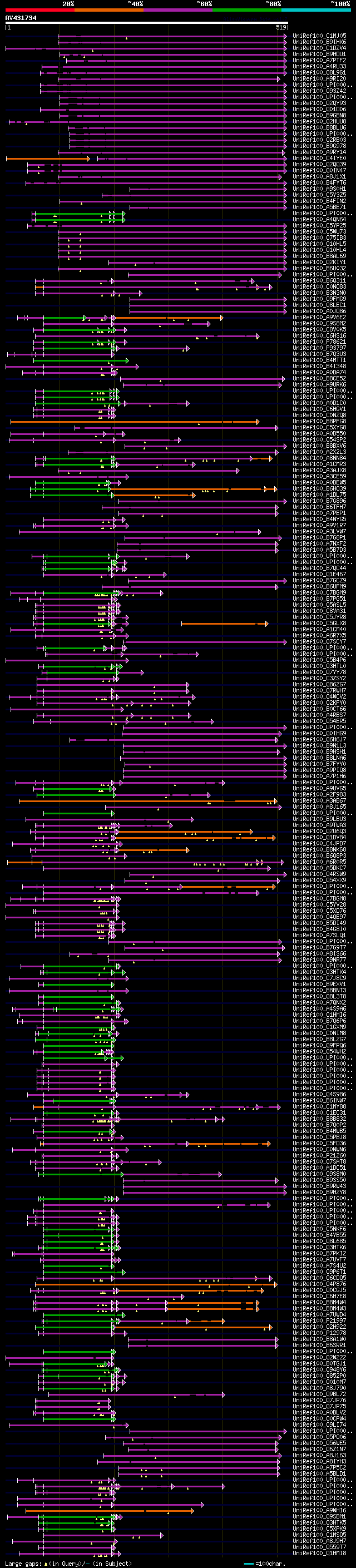Open the UniRef100_Q10HL4 entry
The height and width of the screenshot is (1568, 356).
[319, 250]
